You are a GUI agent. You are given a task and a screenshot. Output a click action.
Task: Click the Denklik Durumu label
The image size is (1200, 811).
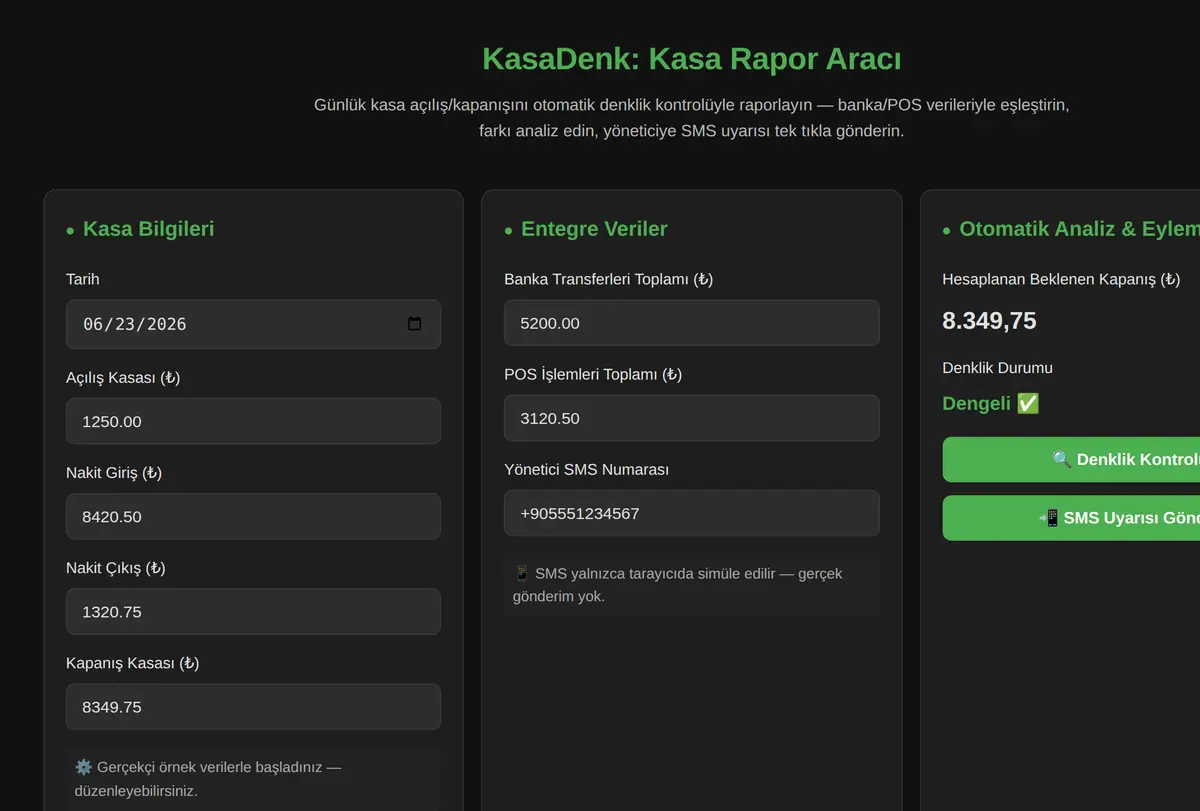click(x=997, y=368)
